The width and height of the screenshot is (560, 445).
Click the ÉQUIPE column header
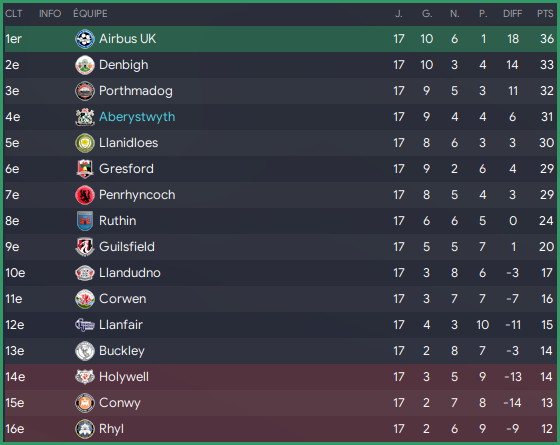90,14
